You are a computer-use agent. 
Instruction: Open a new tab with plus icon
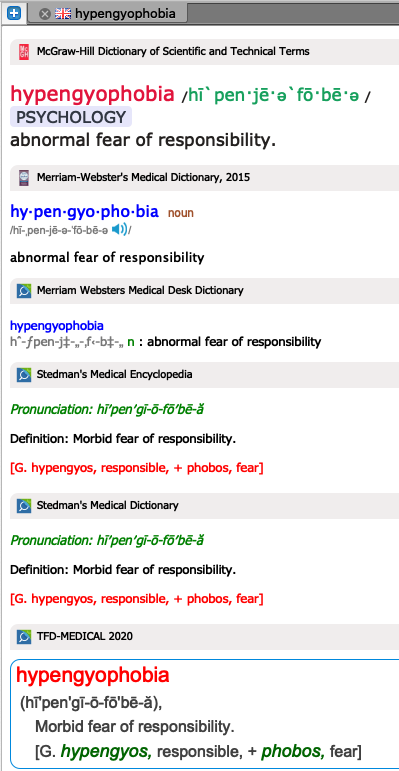tap(14, 13)
